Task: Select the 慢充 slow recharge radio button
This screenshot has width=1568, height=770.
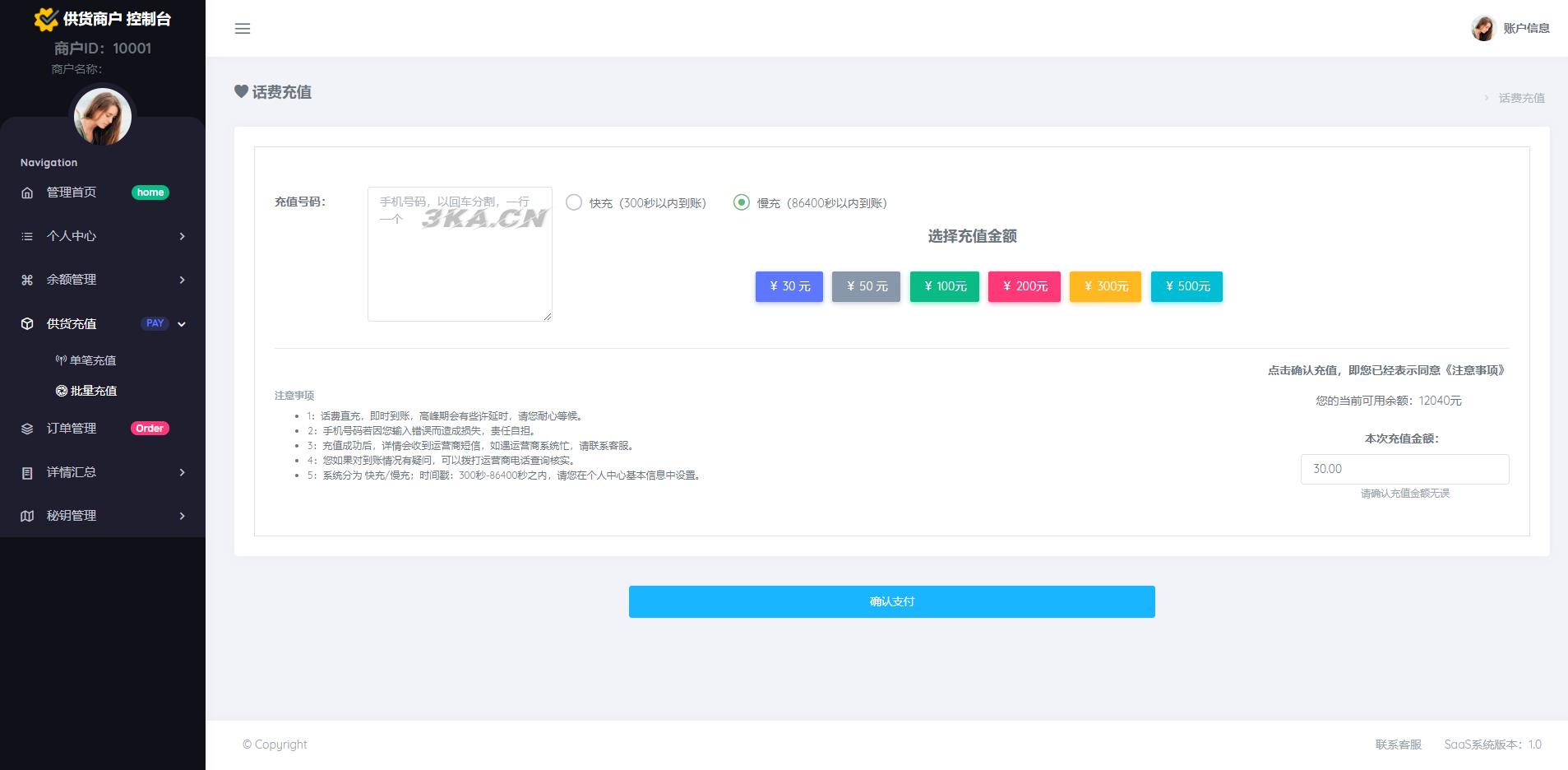Action: point(742,202)
